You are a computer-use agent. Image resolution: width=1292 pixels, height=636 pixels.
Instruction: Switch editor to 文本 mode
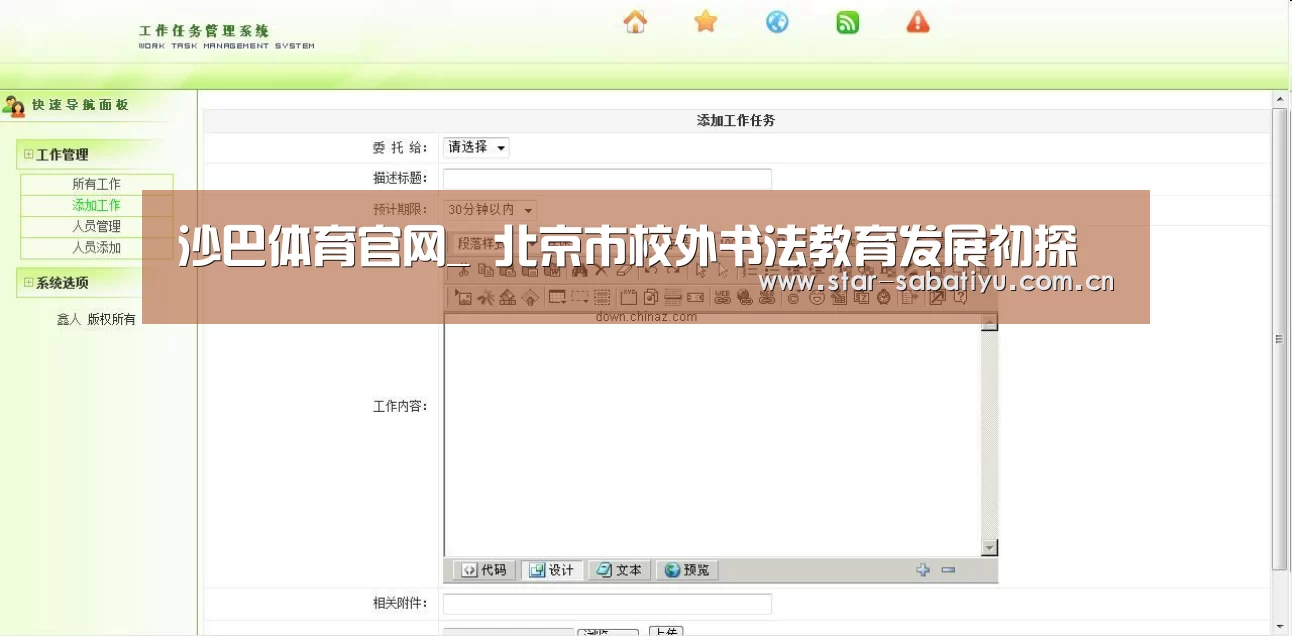(x=619, y=570)
